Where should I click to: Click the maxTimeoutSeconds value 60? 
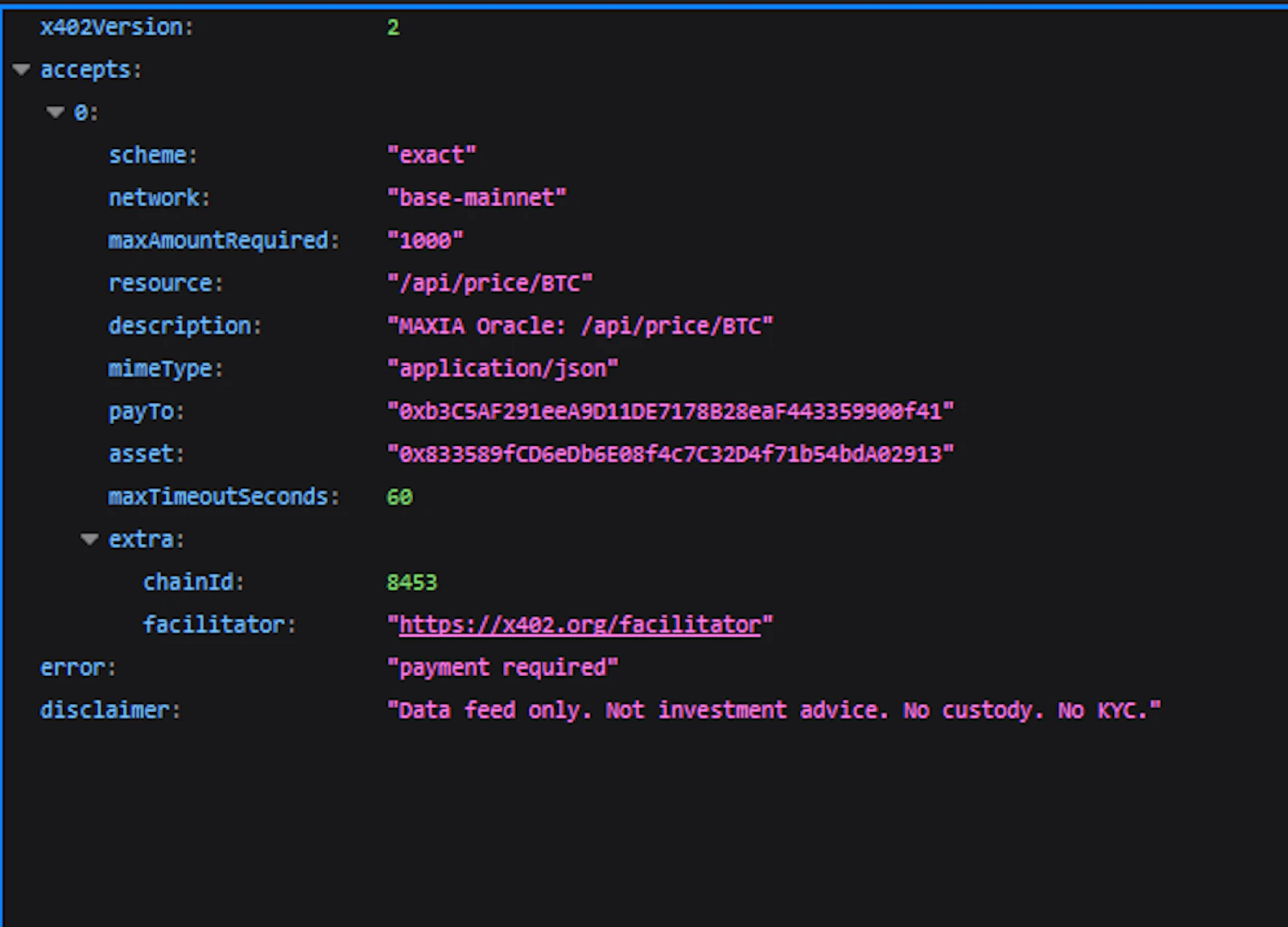[399, 496]
